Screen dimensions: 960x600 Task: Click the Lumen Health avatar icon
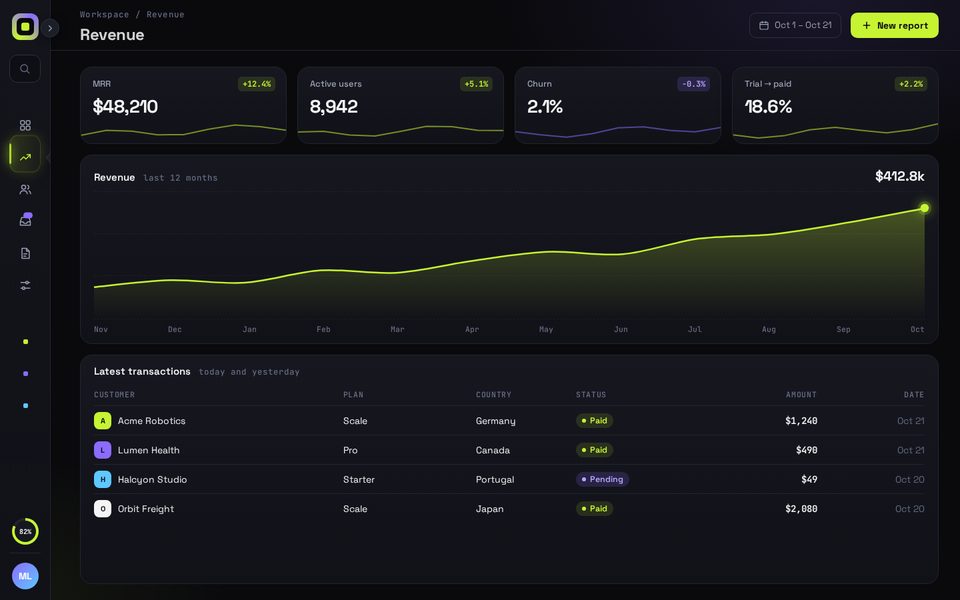coord(102,450)
